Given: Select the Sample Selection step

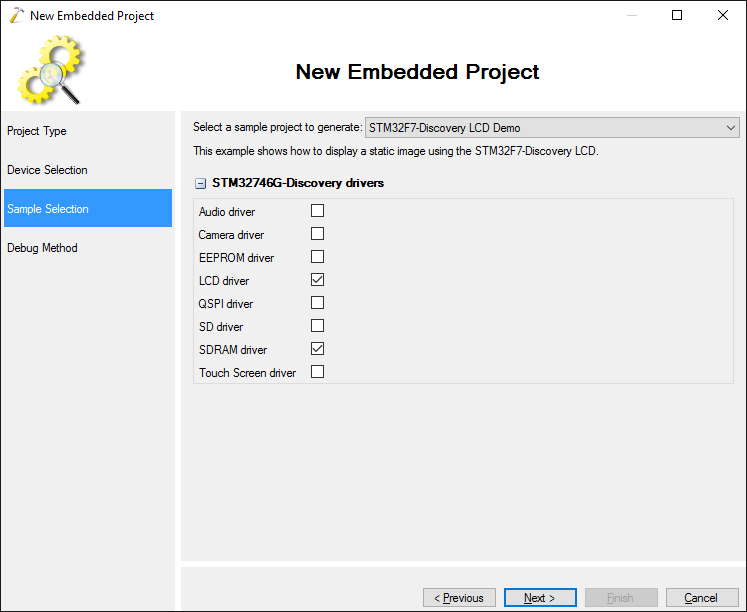Looking at the screenshot, I should (x=88, y=208).
